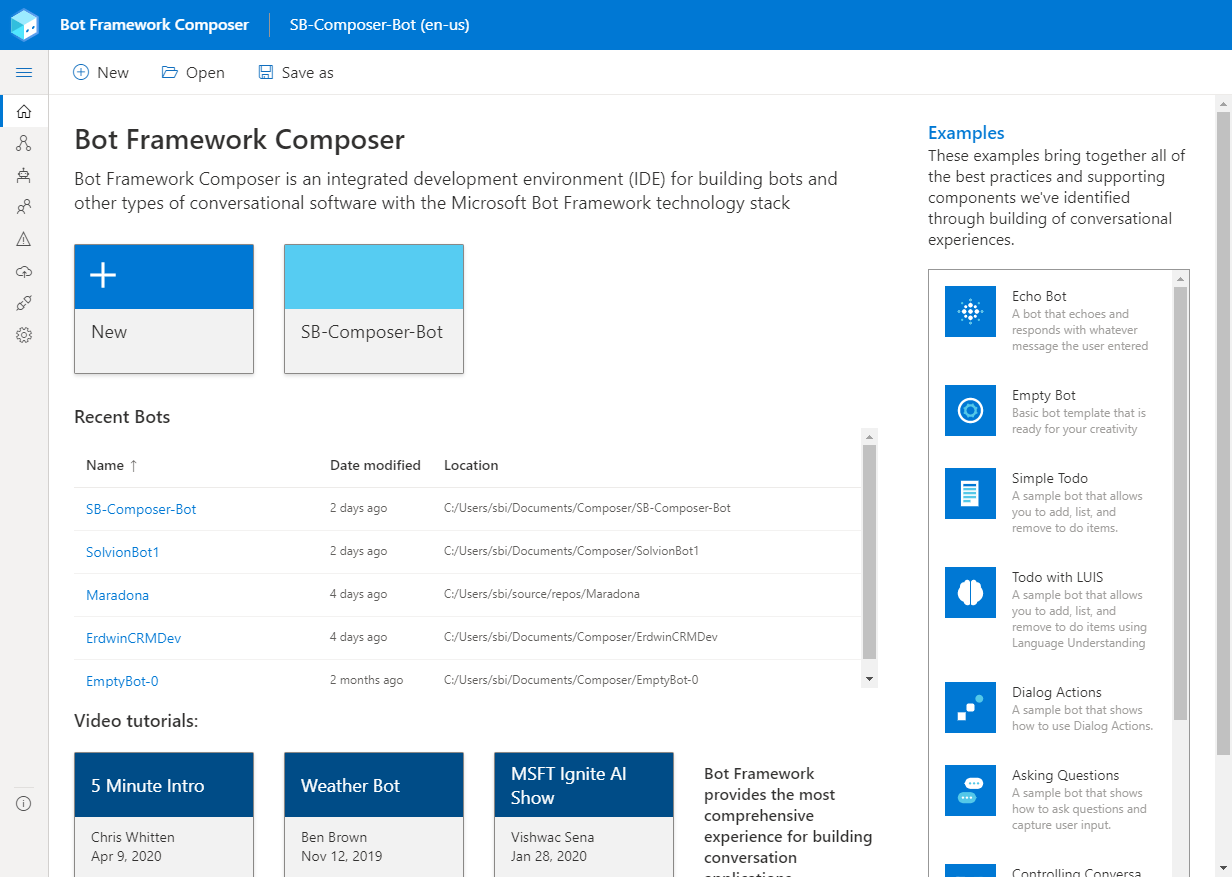Click the Recent Bots scrollbar down arrow
Viewport: 1232px width, 877px height.
point(870,679)
